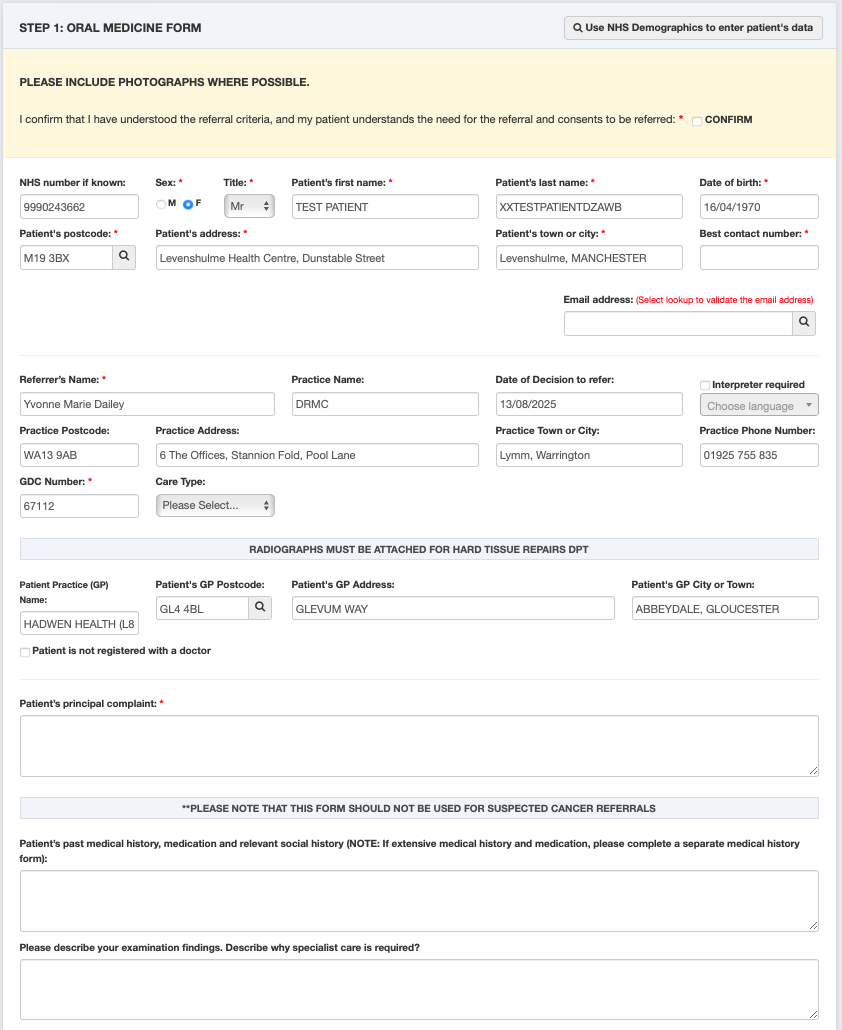
Task: Click the Date of Decision to refer field
Action: pyautogui.click(x=589, y=404)
